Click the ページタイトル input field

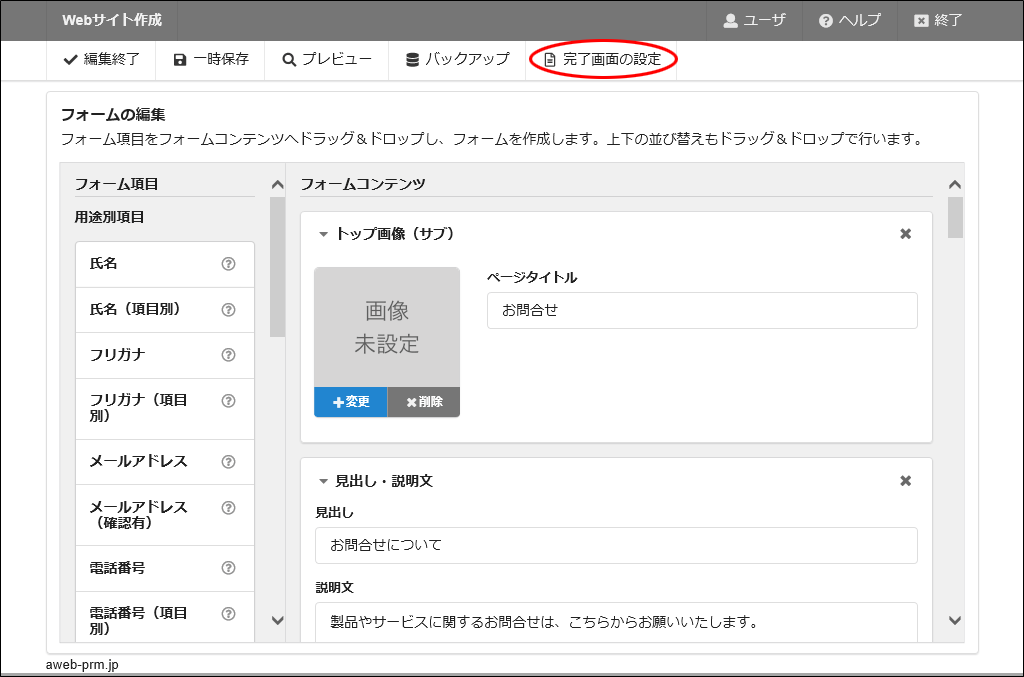click(x=702, y=310)
